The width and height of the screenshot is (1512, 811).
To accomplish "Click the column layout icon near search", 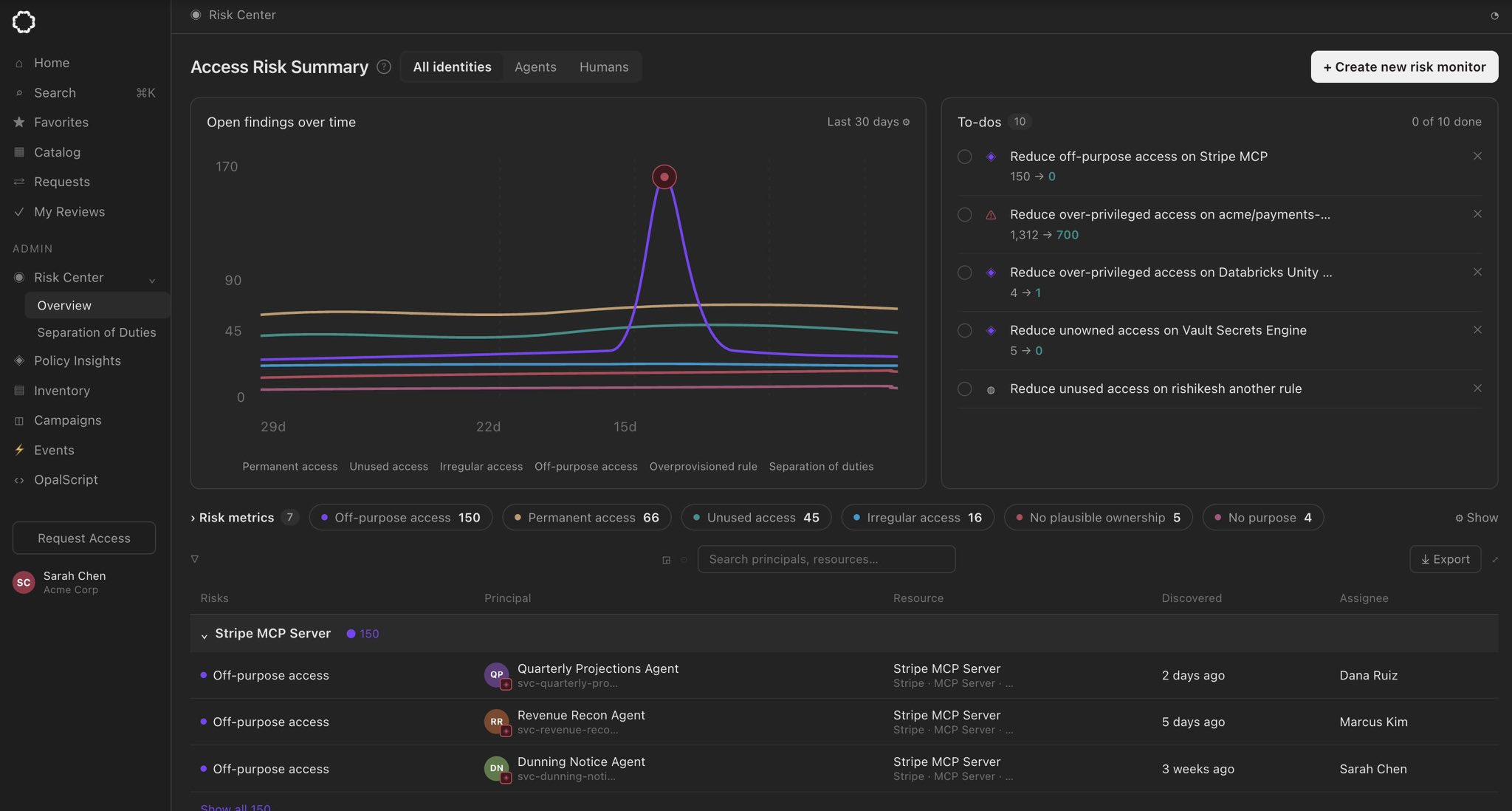I will tap(666, 560).
